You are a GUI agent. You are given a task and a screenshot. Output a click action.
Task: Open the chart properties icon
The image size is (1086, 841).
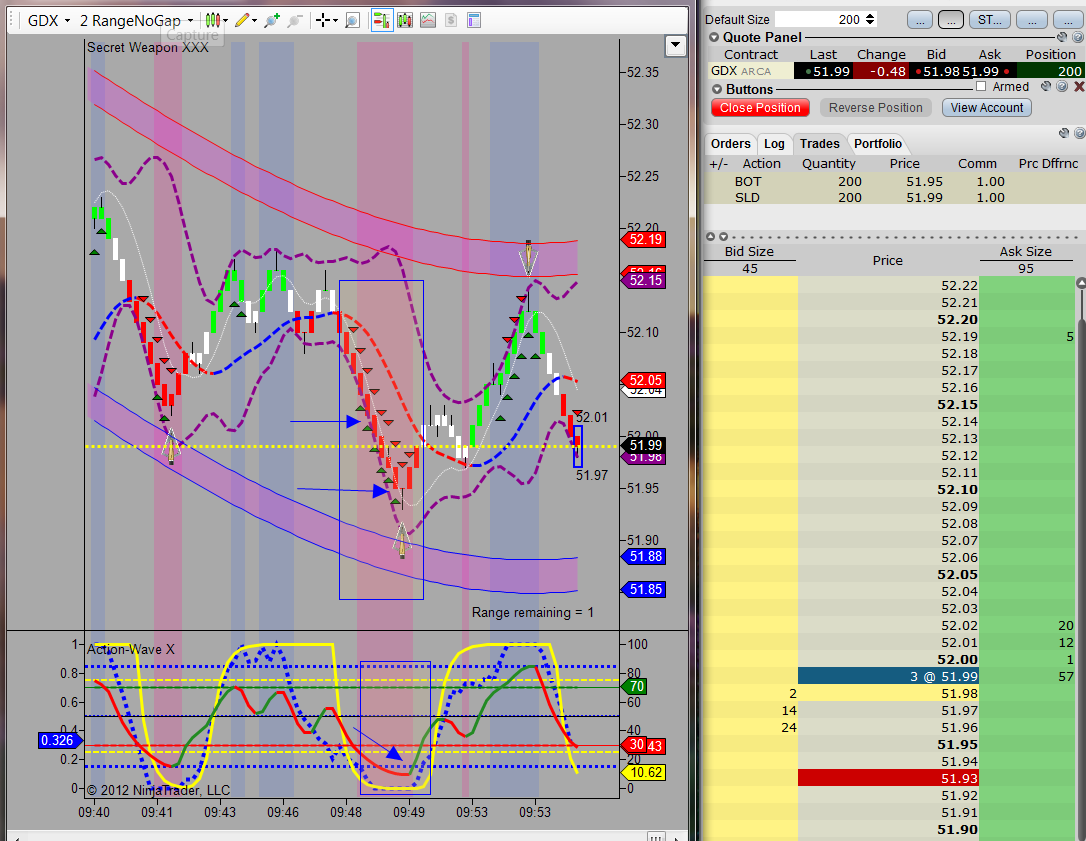[x=474, y=20]
